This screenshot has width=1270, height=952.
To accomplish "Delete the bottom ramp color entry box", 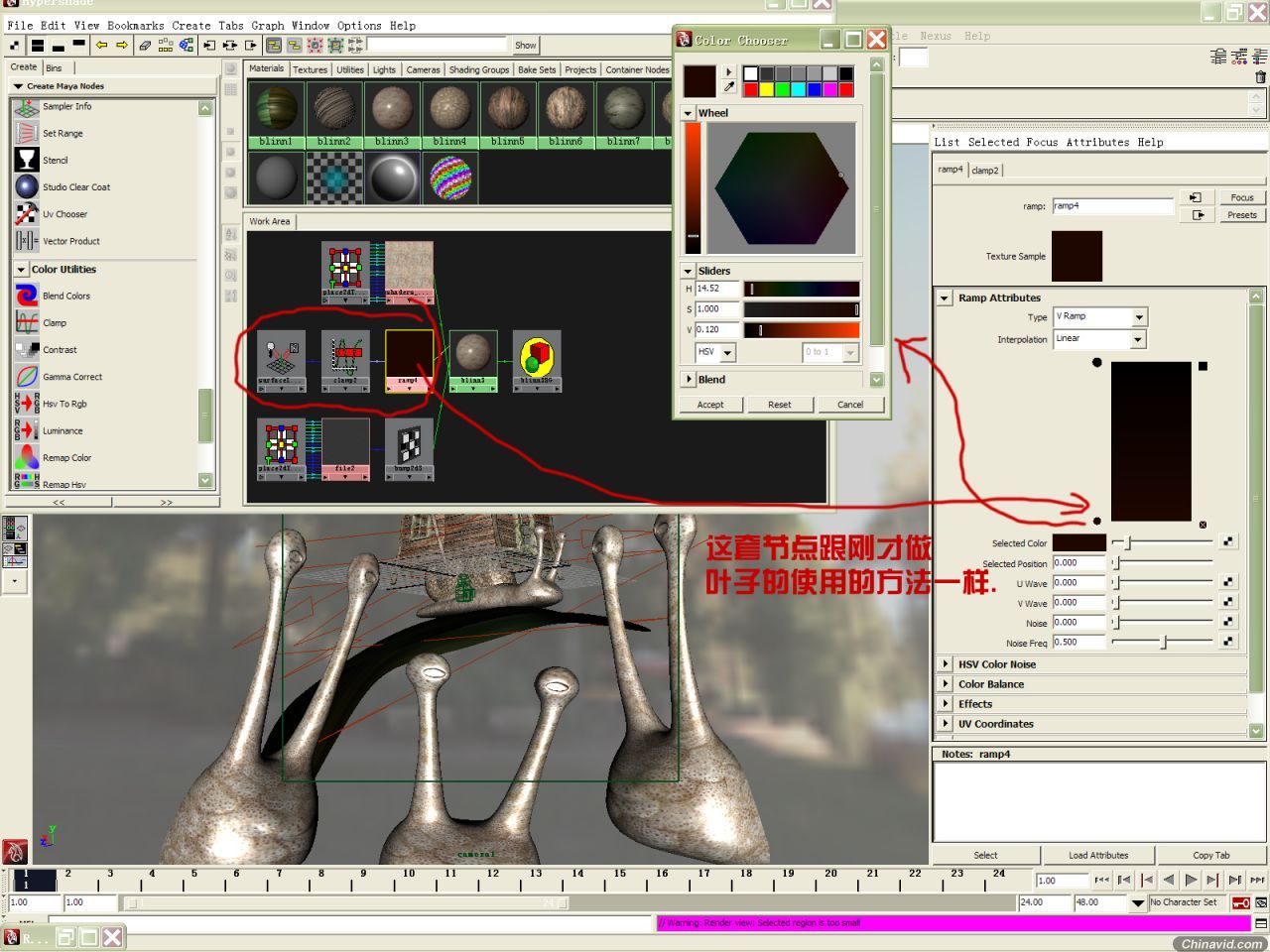I will click(1203, 525).
